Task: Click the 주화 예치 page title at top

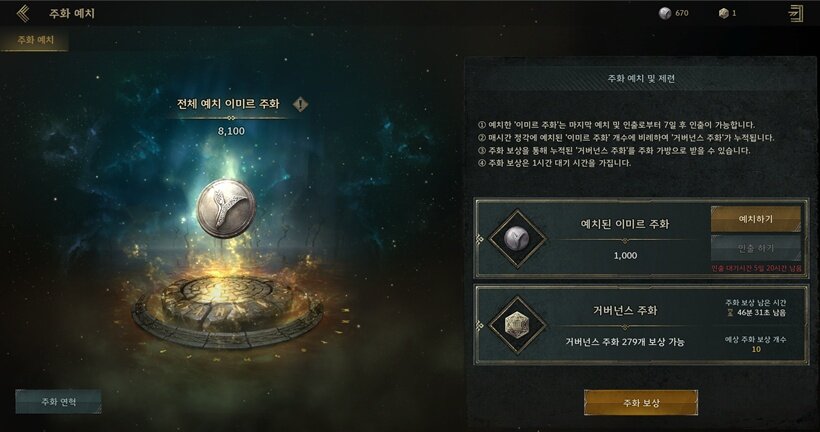Action: (72, 14)
